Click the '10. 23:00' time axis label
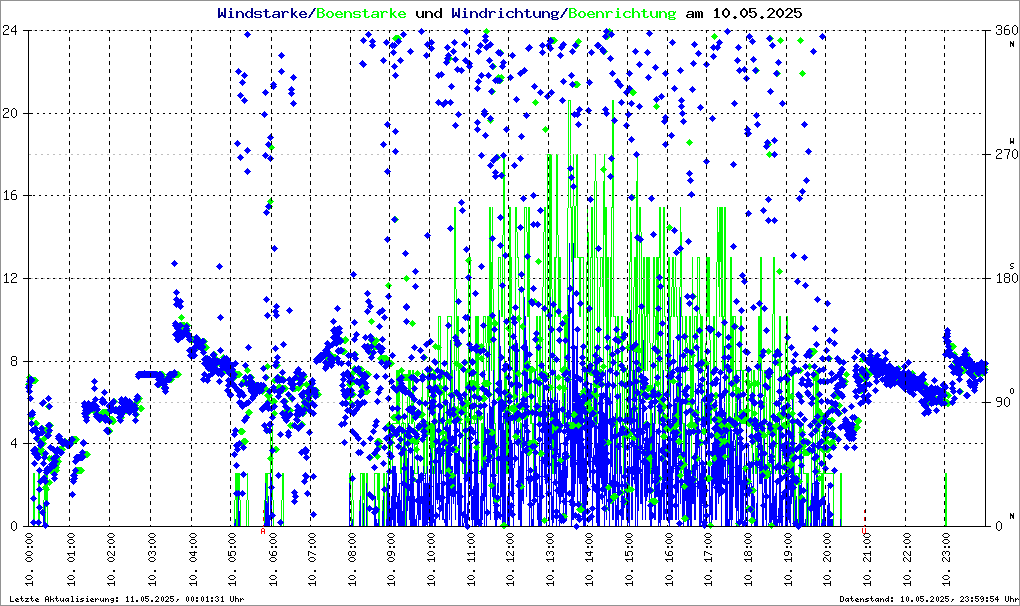Screen dimensions: 1020x606 tap(948, 560)
